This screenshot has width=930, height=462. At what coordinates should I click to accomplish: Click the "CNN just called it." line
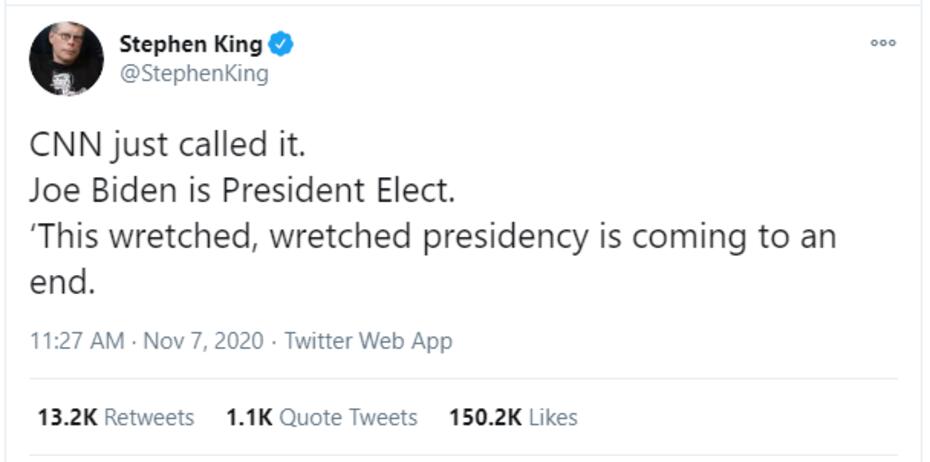click(167, 145)
